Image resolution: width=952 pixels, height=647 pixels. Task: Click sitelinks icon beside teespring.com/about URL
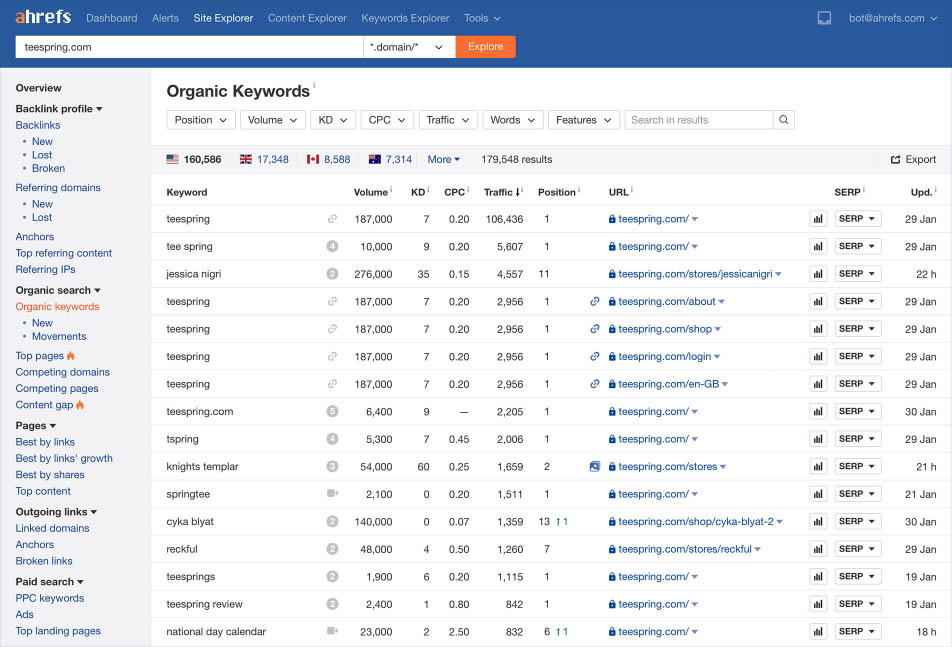[595, 301]
